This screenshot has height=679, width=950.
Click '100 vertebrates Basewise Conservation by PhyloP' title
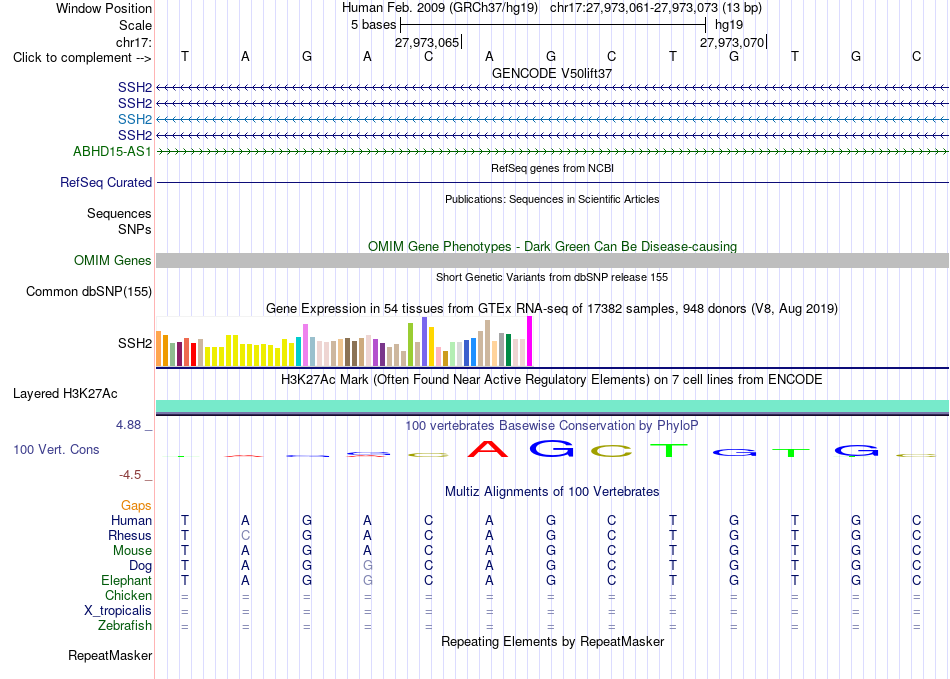coord(552,425)
